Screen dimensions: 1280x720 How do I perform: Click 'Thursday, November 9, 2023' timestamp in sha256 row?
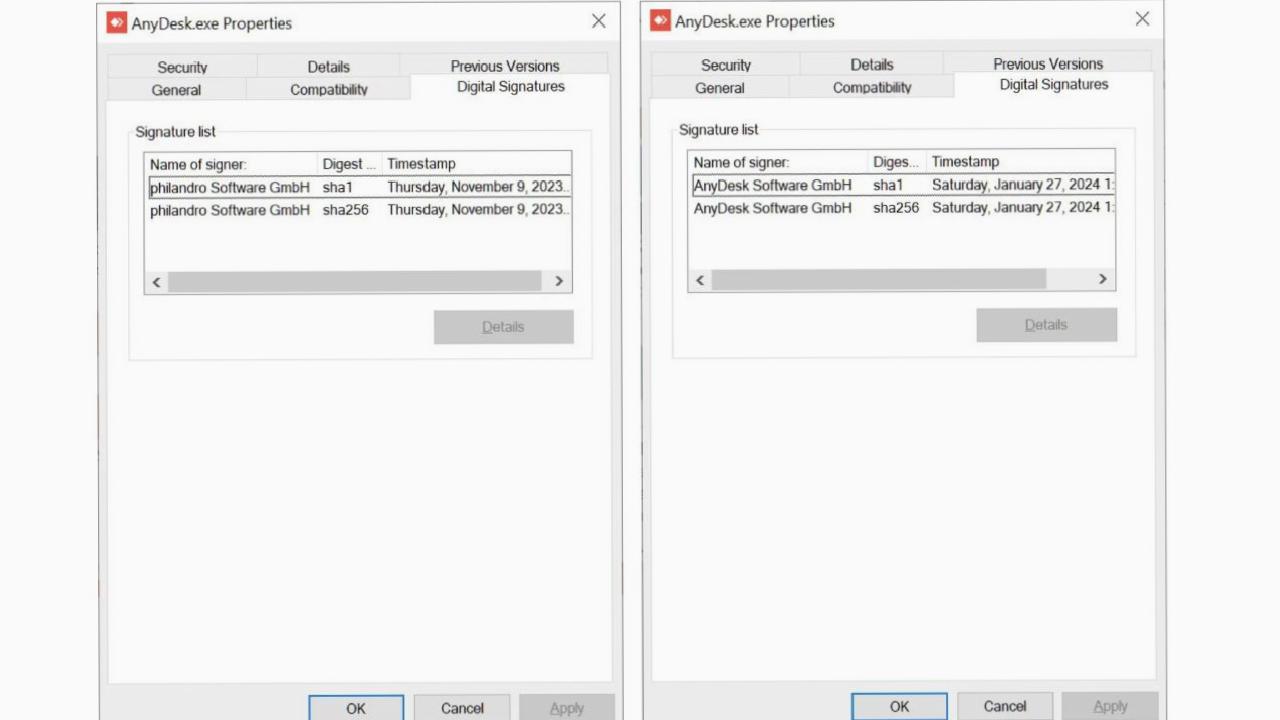[x=478, y=210]
